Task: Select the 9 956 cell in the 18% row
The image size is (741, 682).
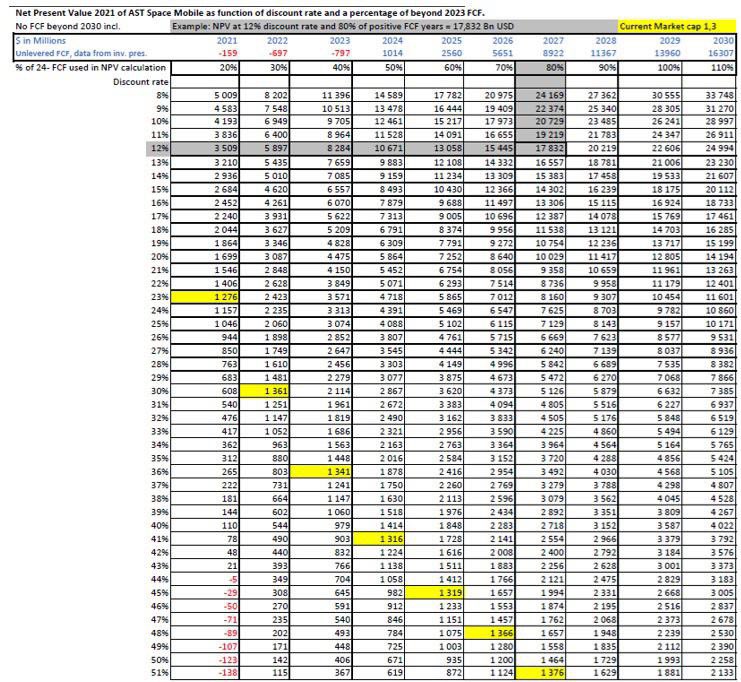Action: click(x=489, y=230)
